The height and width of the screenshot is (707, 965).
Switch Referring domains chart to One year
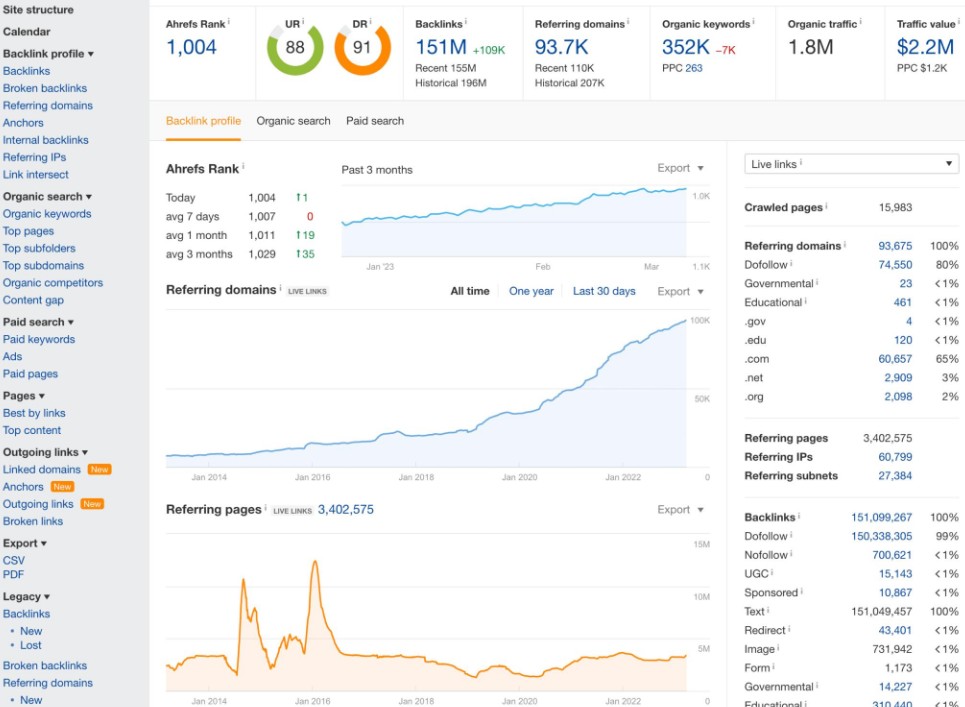click(531, 291)
